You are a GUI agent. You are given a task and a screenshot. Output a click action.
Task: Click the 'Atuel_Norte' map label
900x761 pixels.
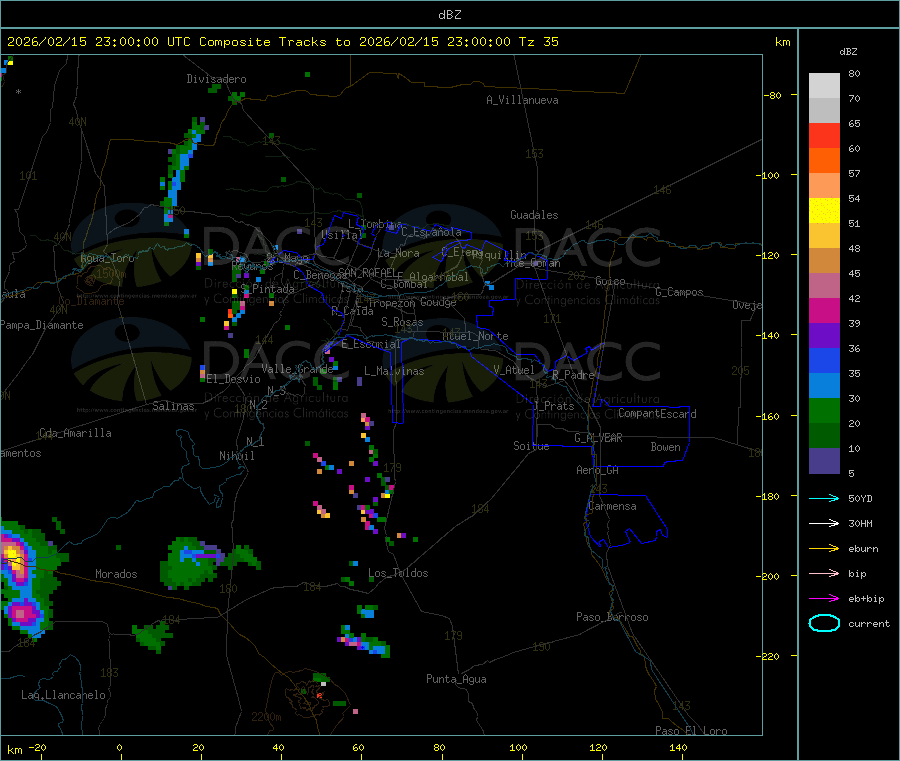tap(475, 336)
